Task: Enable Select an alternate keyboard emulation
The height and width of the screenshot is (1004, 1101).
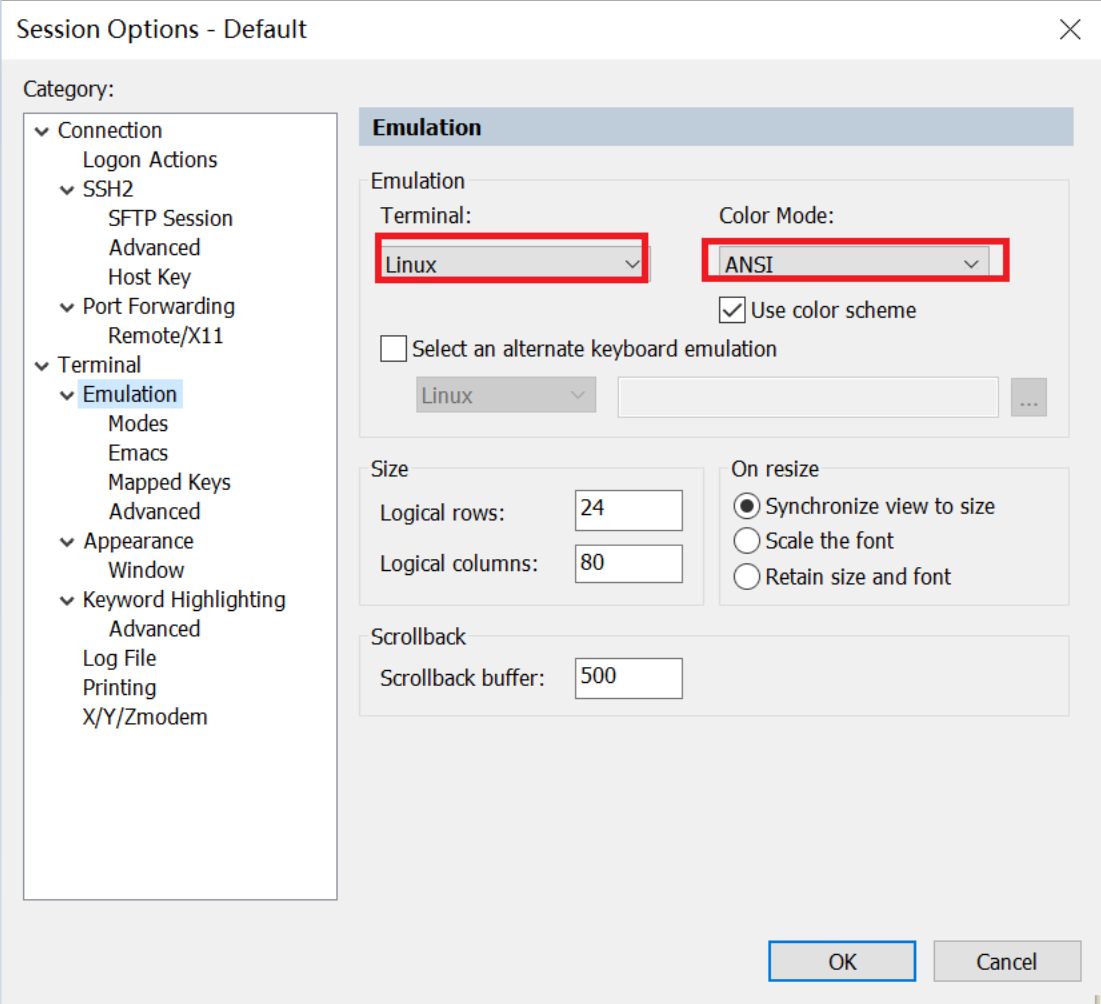Action: tap(395, 349)
